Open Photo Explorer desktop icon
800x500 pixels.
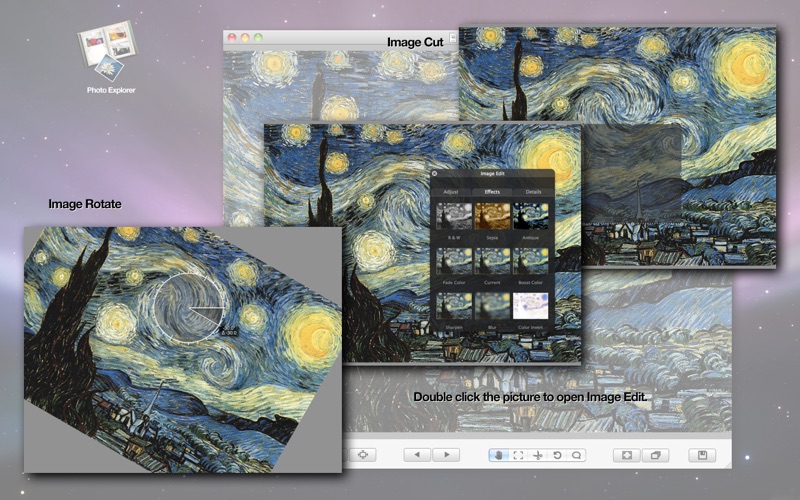[109, 57]
